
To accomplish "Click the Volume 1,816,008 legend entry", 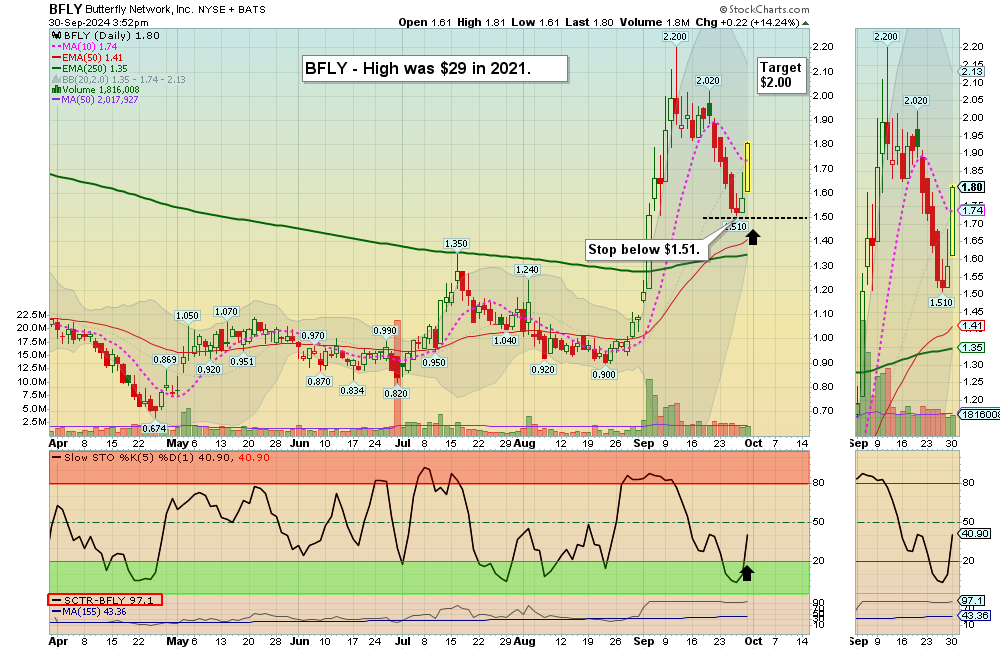I will (95, 90).
